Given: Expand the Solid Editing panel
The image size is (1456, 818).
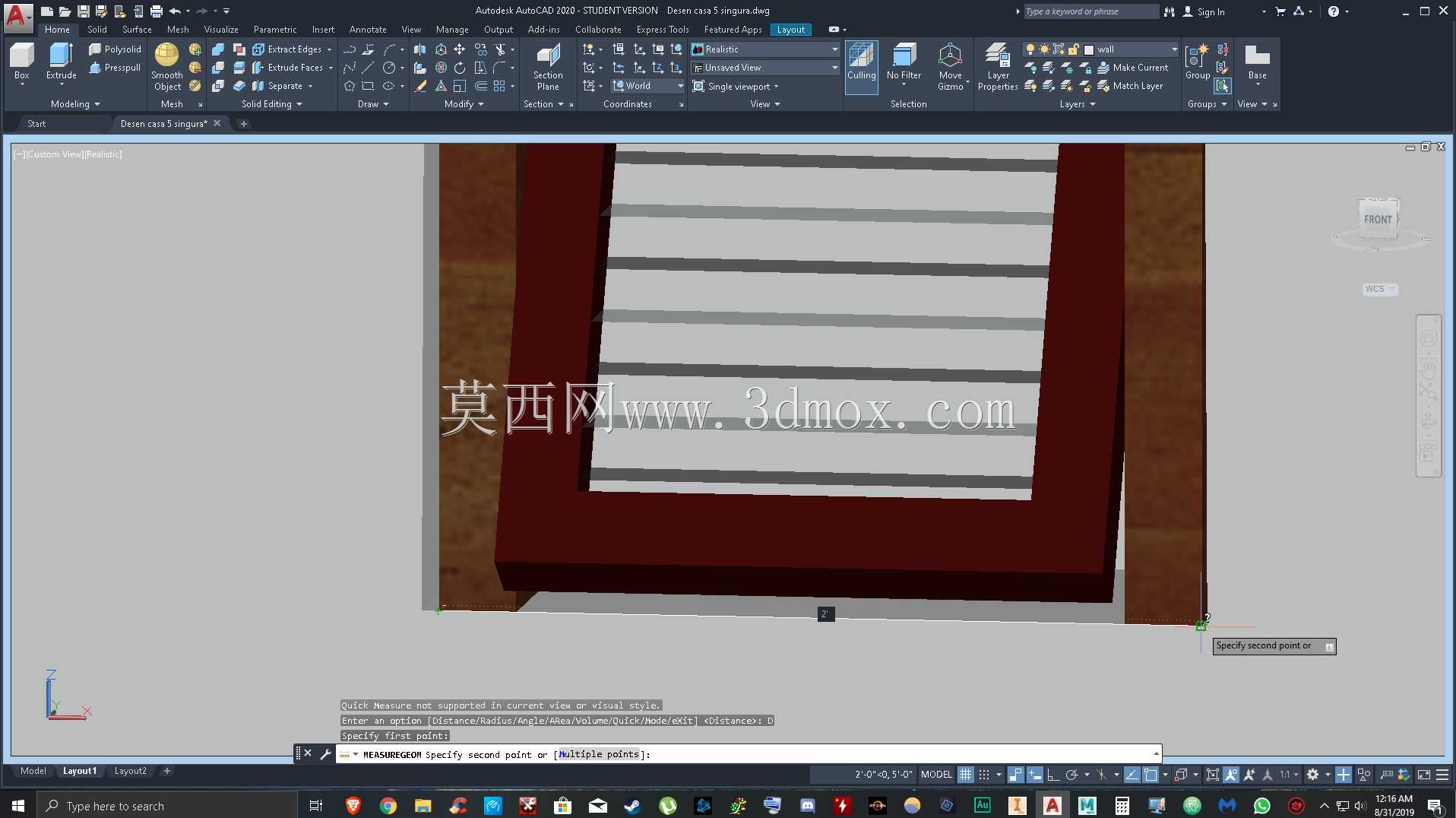Looking at the screenshot, I should (271, 104).
